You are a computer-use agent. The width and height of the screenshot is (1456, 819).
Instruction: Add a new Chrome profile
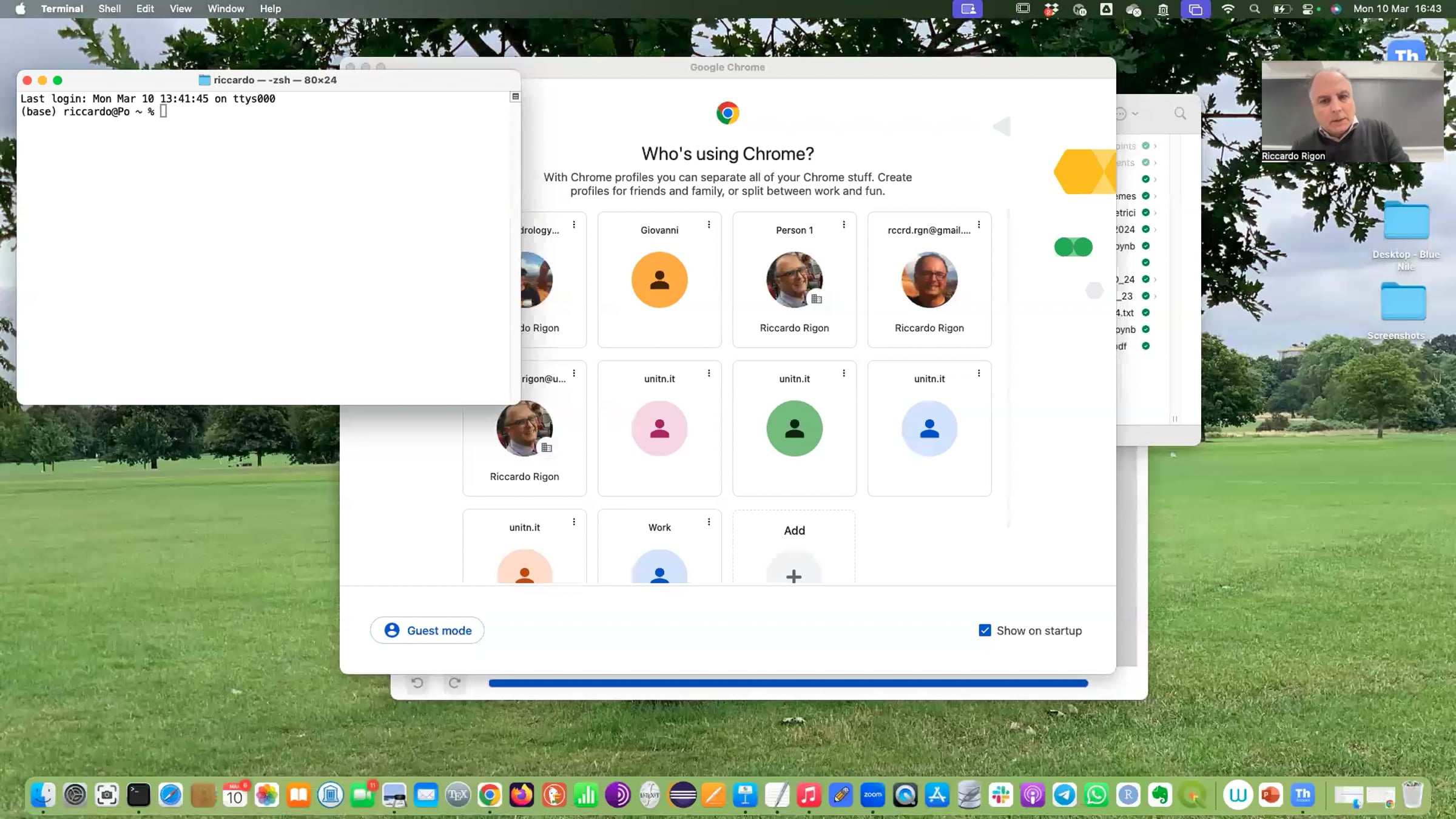tap(794, 548)
